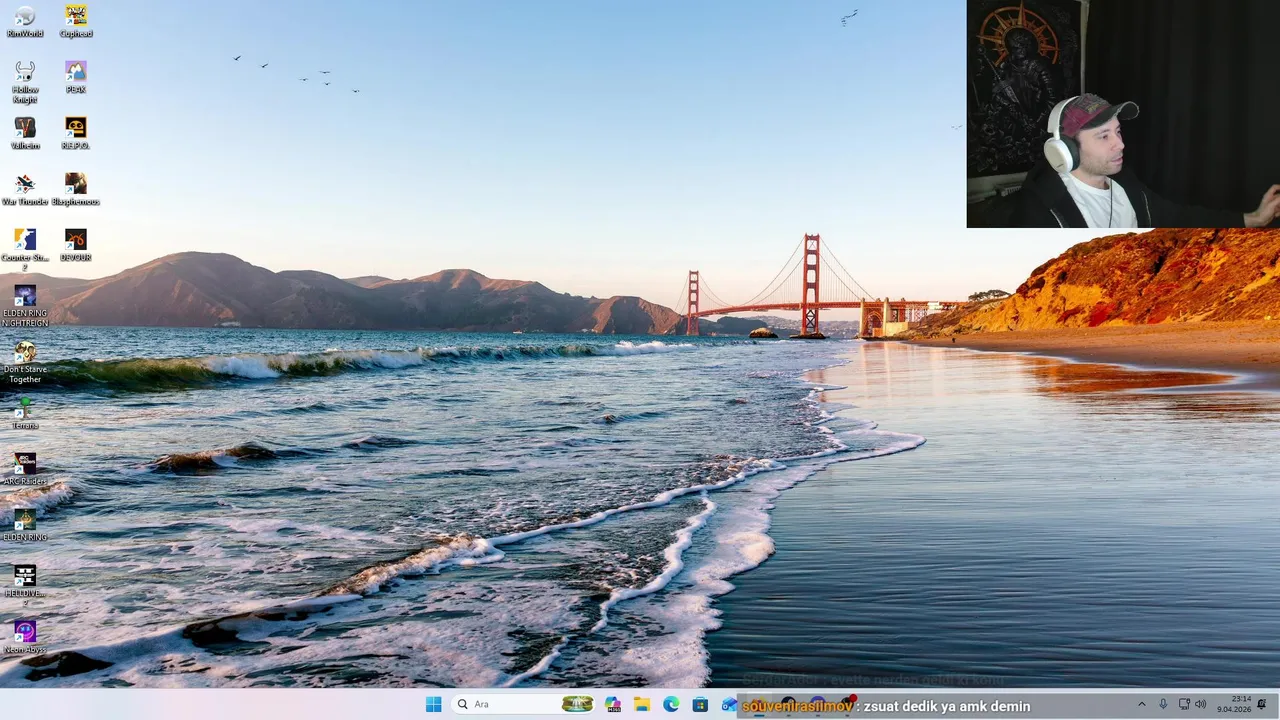Click the Blasphemous desktop icon
Image resolution: width=1280 pixels, height=720 pixels.
(x=76, y=189)
